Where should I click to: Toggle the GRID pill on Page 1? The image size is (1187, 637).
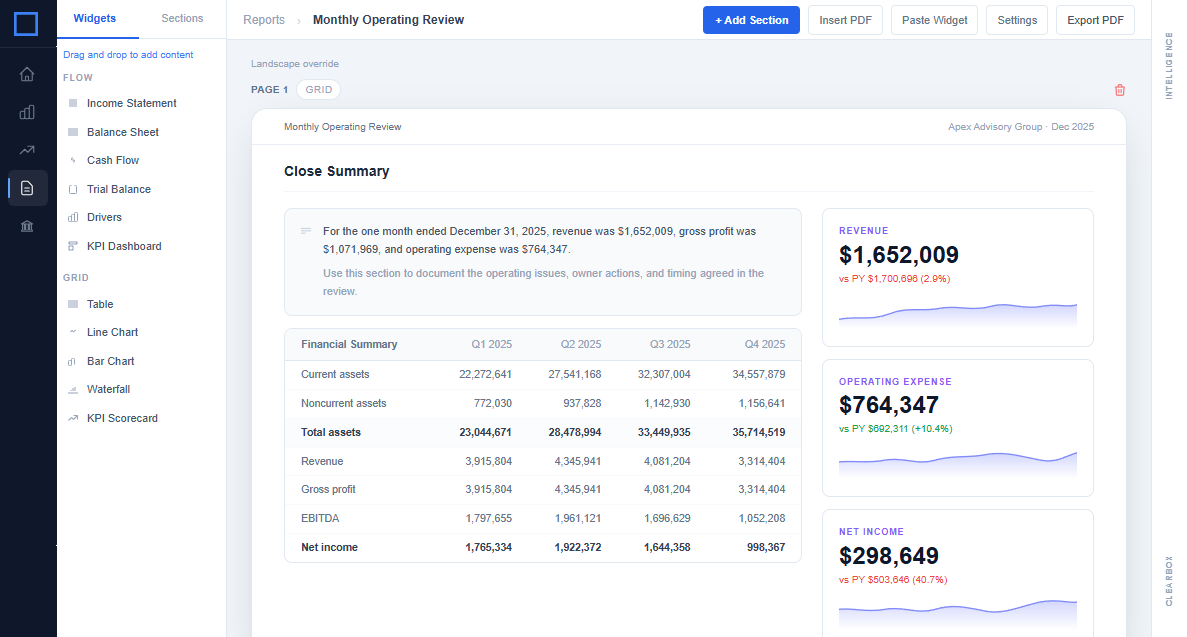click(x=318, y=89)
